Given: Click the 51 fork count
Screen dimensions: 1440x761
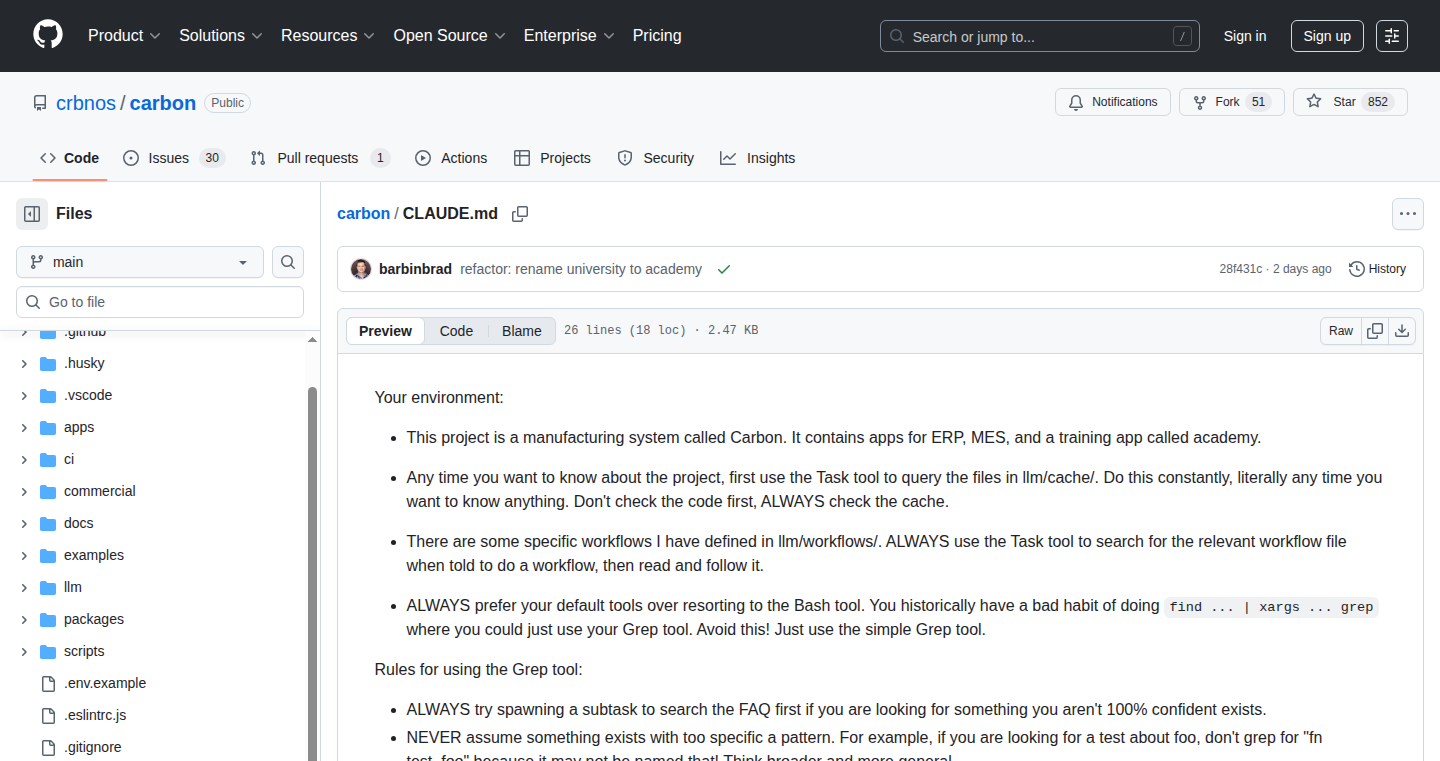Looking at the screenshot, I should [1258, 102].
